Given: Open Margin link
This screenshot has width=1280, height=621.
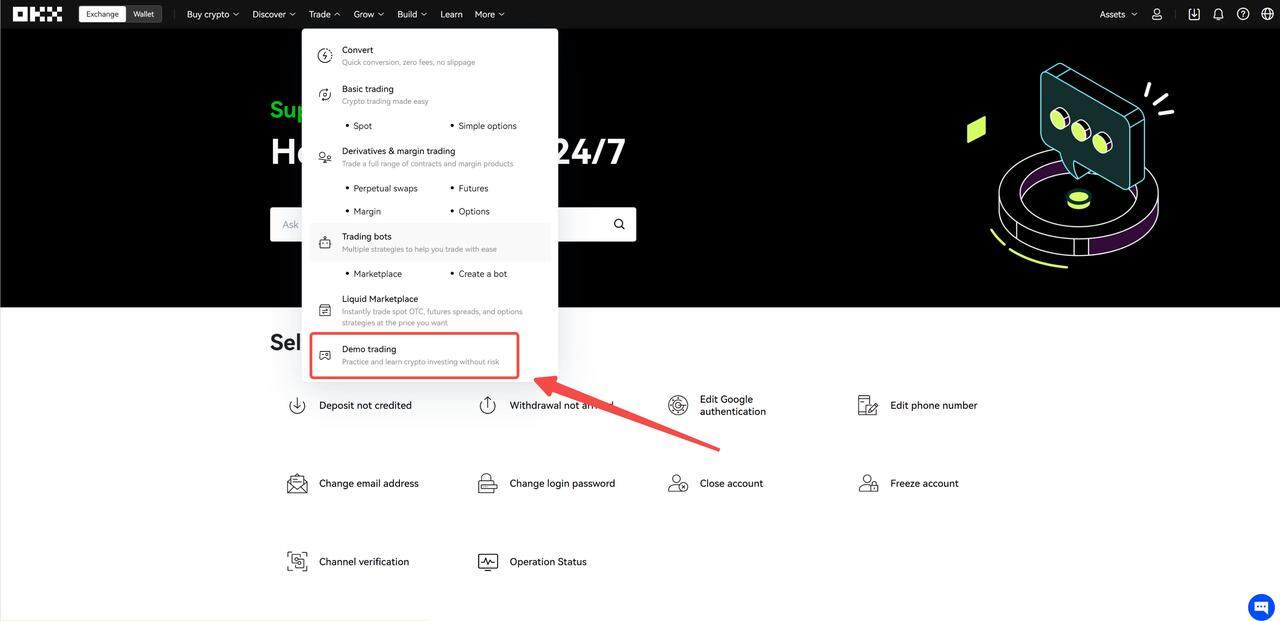Looking at the screenshot, I should pos(367,211).
